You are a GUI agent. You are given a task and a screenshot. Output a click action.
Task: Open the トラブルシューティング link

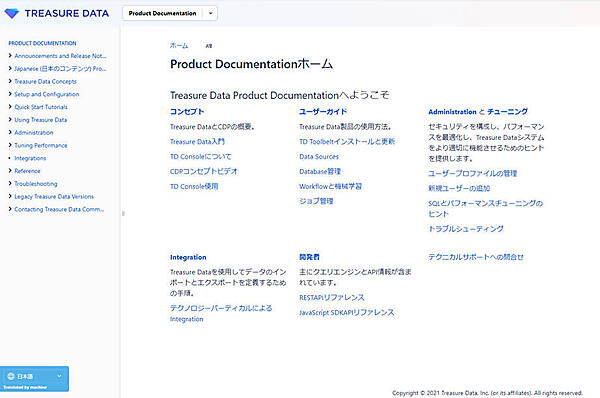tap(466, 229)
